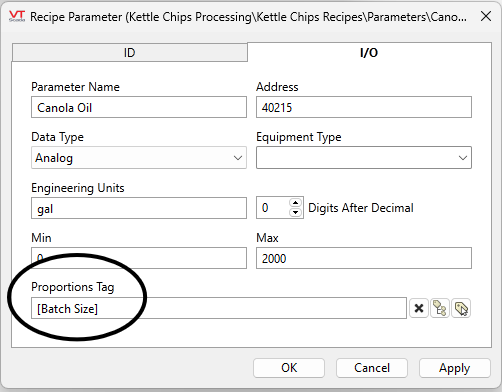Click the VTScada logo icon in title bar
Image resolution: width=502 pixels, height=392 pixels.
point(17,16)
